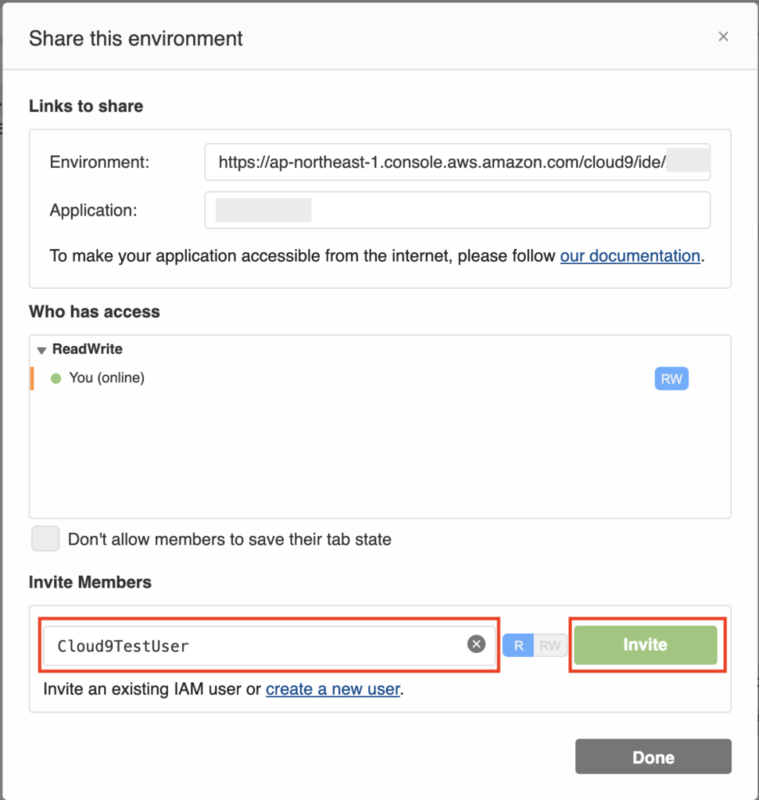This screenshot has width=759, height=800.
Task: Collapse the ReadWrite group triangle
Action: pyautogui.click(x=42, y=350)
